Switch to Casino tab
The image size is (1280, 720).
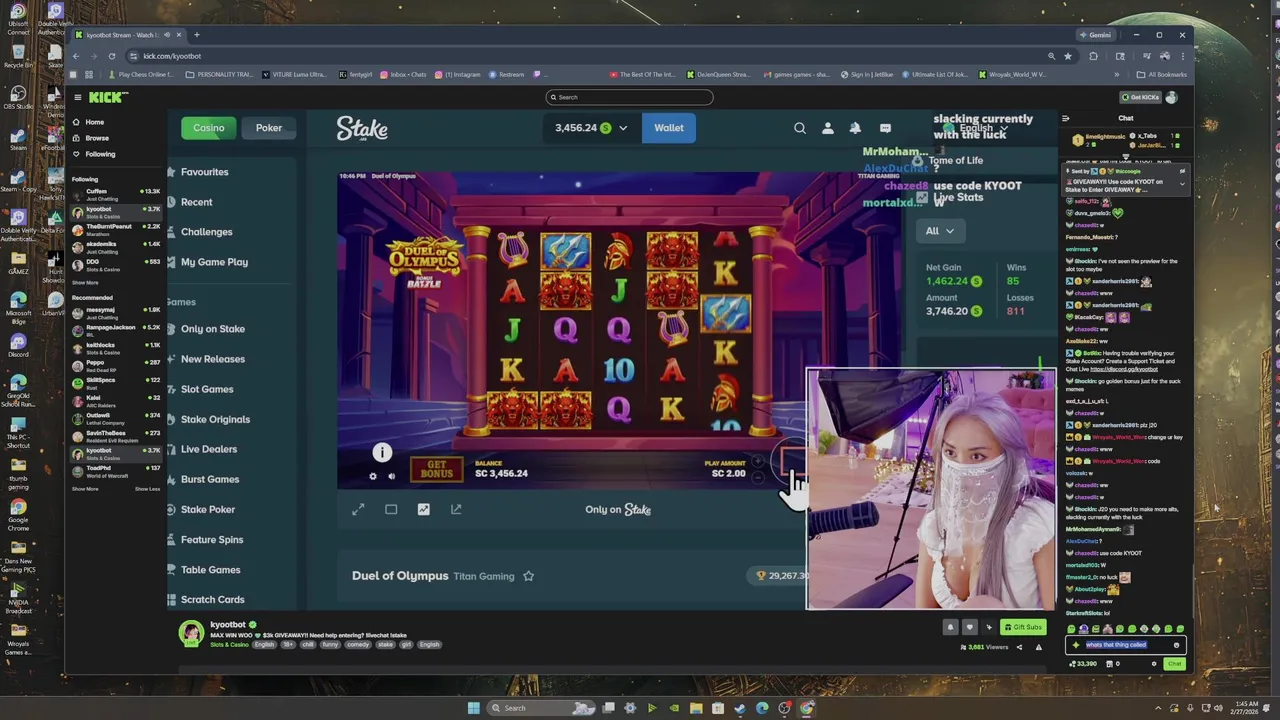pos(209,128)
